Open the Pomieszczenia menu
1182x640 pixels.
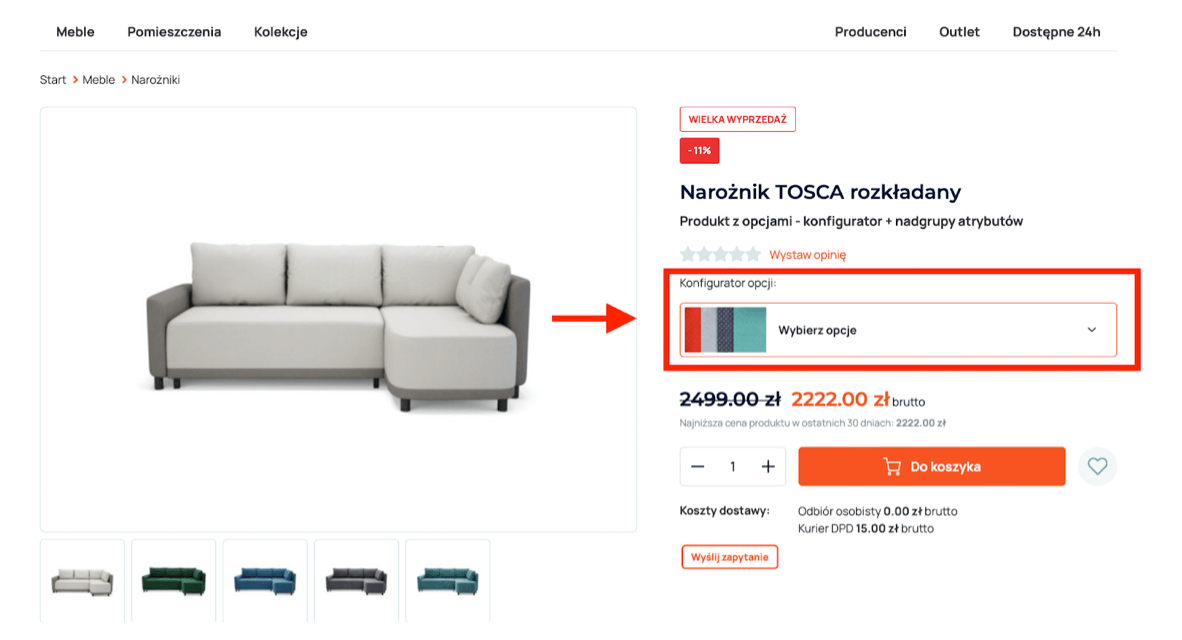(x=174, y=32)
